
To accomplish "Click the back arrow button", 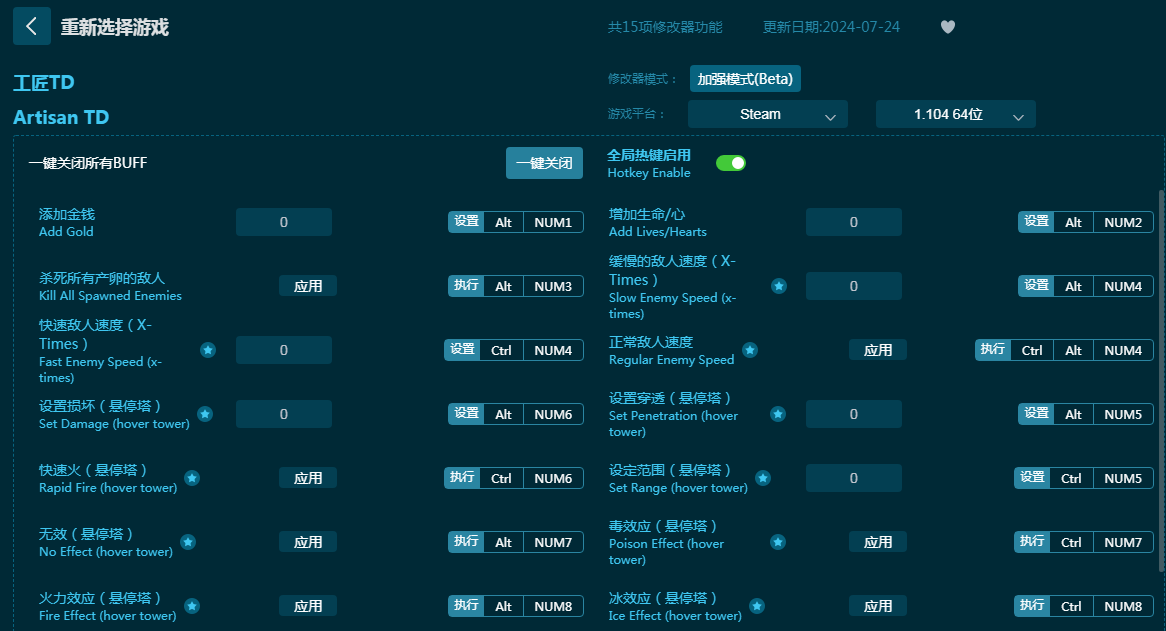I will (x=32, y=27).
